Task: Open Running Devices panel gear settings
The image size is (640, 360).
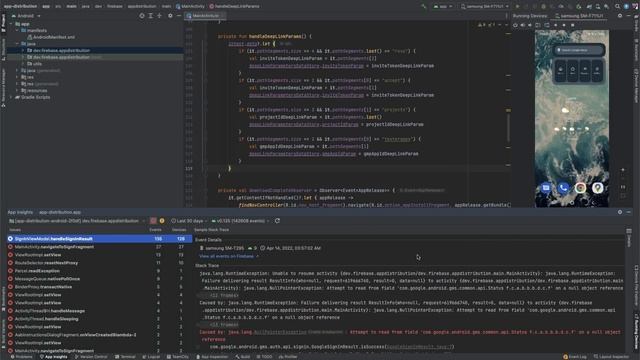Action: [x=620, y=16]
